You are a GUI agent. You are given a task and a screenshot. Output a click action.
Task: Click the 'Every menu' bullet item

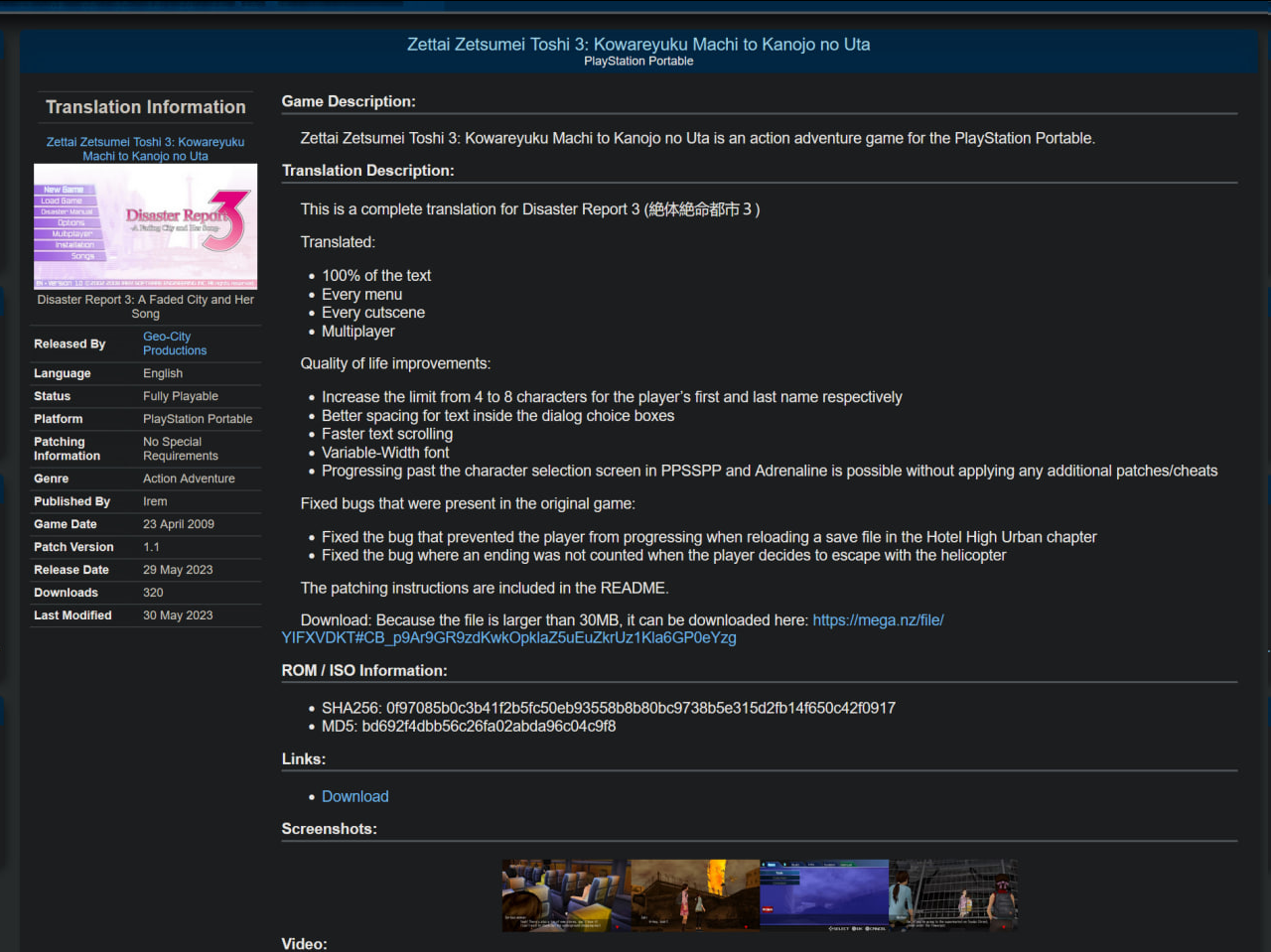pos(361,295)
